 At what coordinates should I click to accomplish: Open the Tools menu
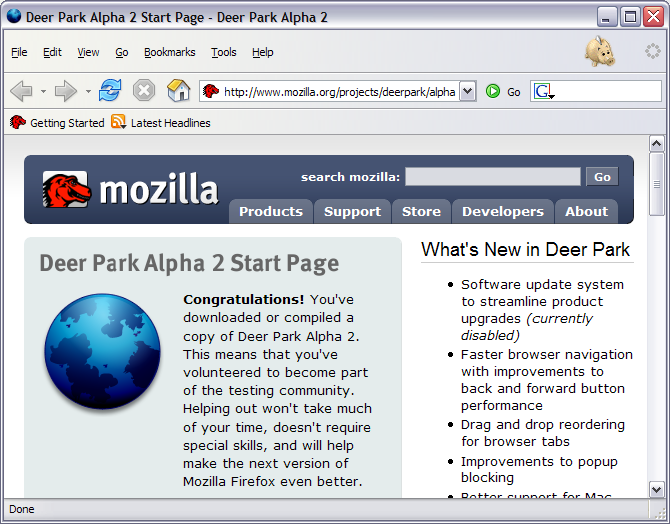tap(224, 52)
